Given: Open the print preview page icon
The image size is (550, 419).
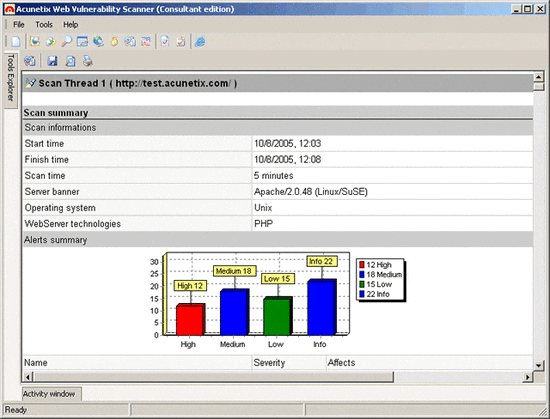Looking at the screenshot, I should pos(70,61).
